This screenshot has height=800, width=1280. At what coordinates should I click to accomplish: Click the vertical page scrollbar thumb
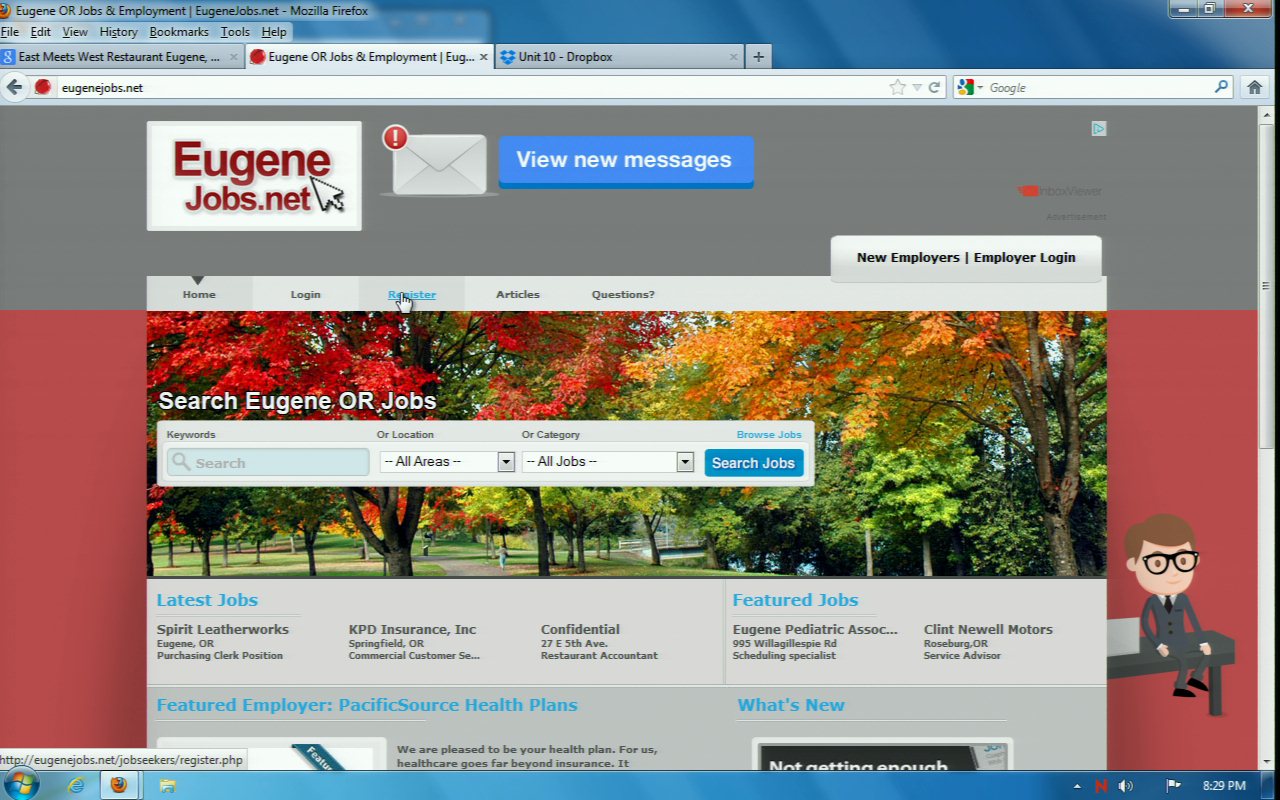coord(1267,280)
